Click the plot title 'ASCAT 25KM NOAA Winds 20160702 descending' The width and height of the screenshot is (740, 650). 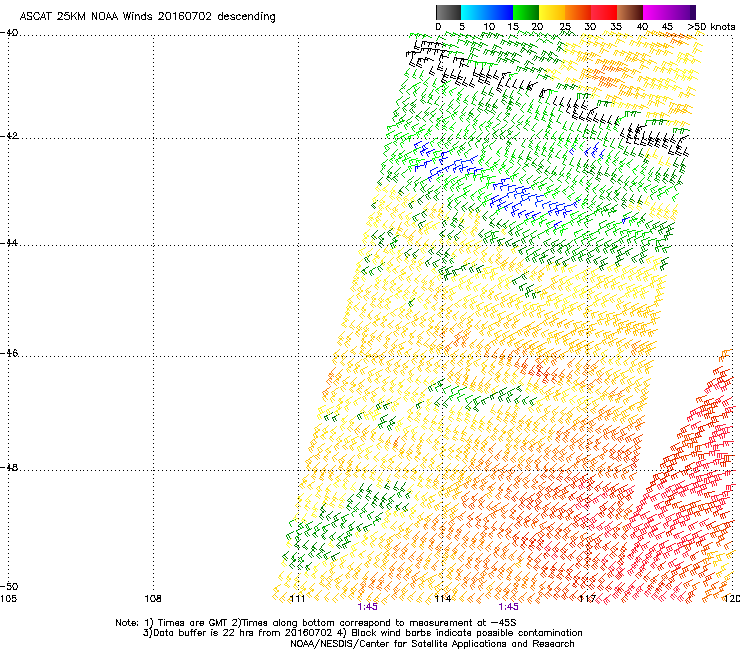[x=148, y=16]
